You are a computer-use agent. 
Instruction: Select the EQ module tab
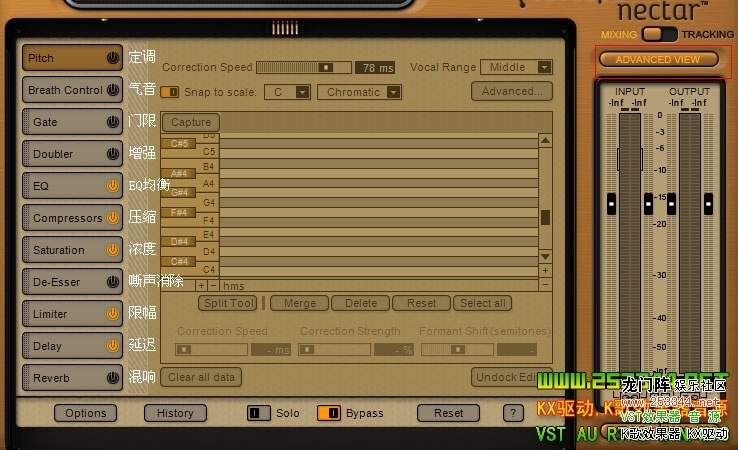(72, 186)
